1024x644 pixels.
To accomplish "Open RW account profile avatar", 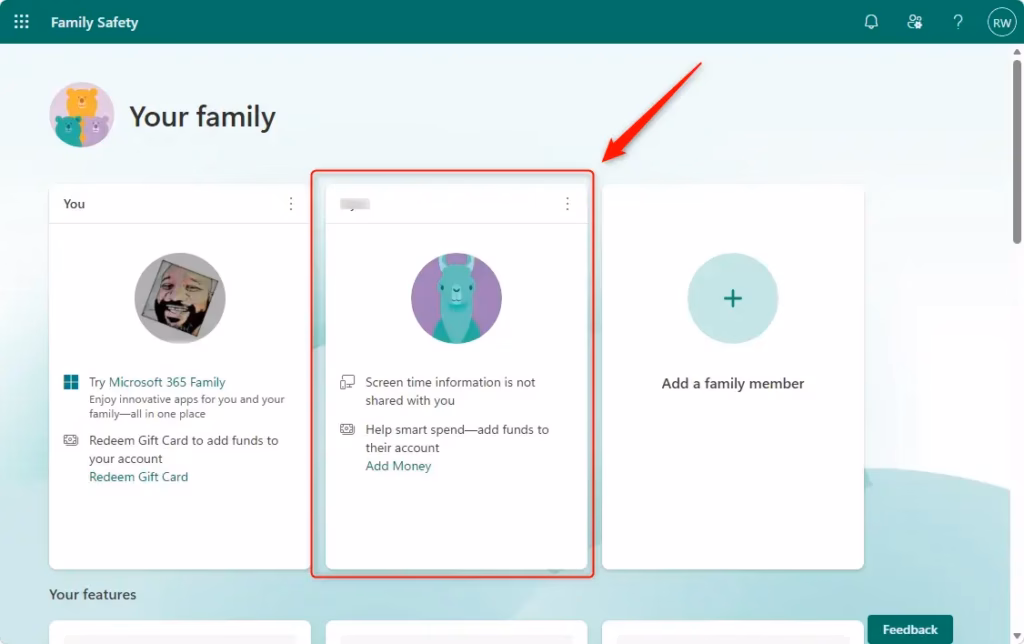I will (x=1001, y=22).
